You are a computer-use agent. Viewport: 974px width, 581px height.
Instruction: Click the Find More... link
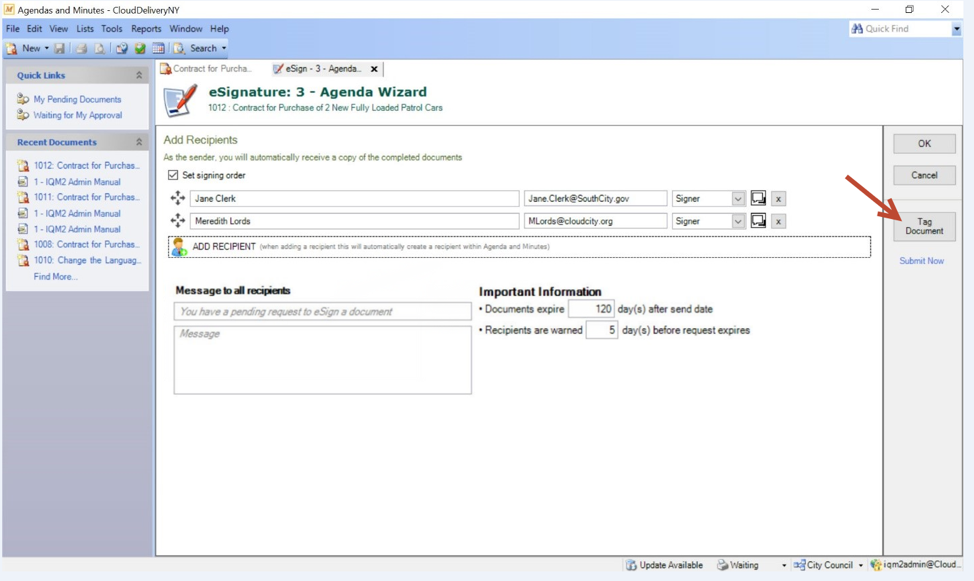[x=55, y=277]
